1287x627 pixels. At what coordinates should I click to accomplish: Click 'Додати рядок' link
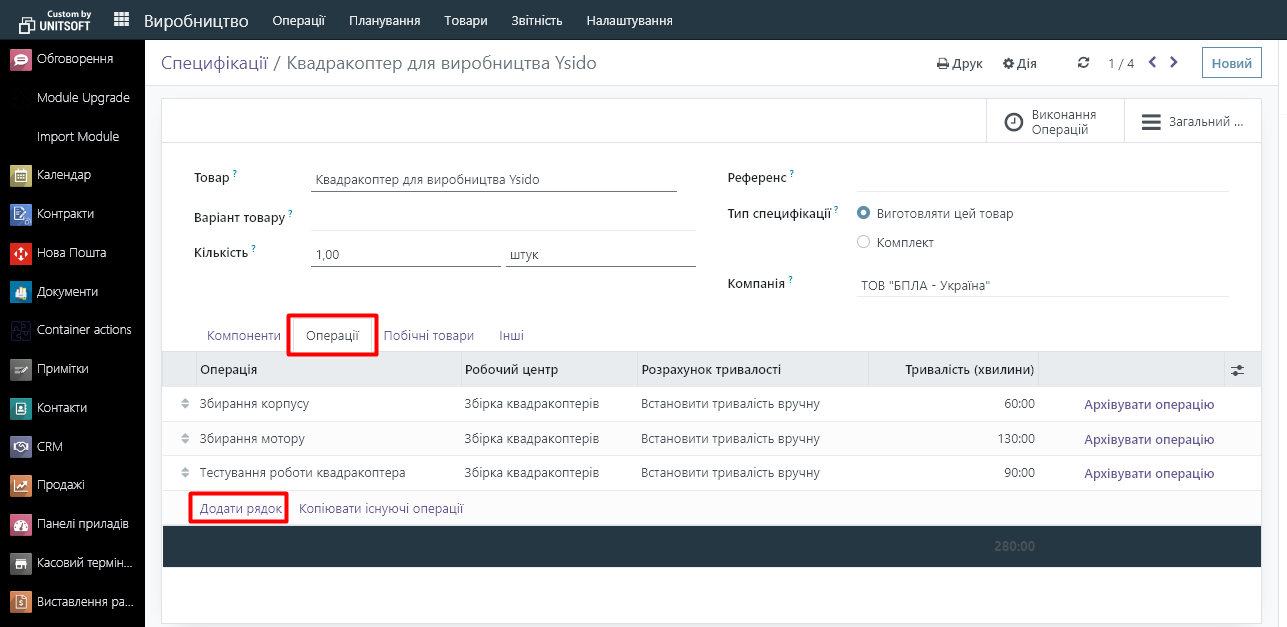coord(241,509)
